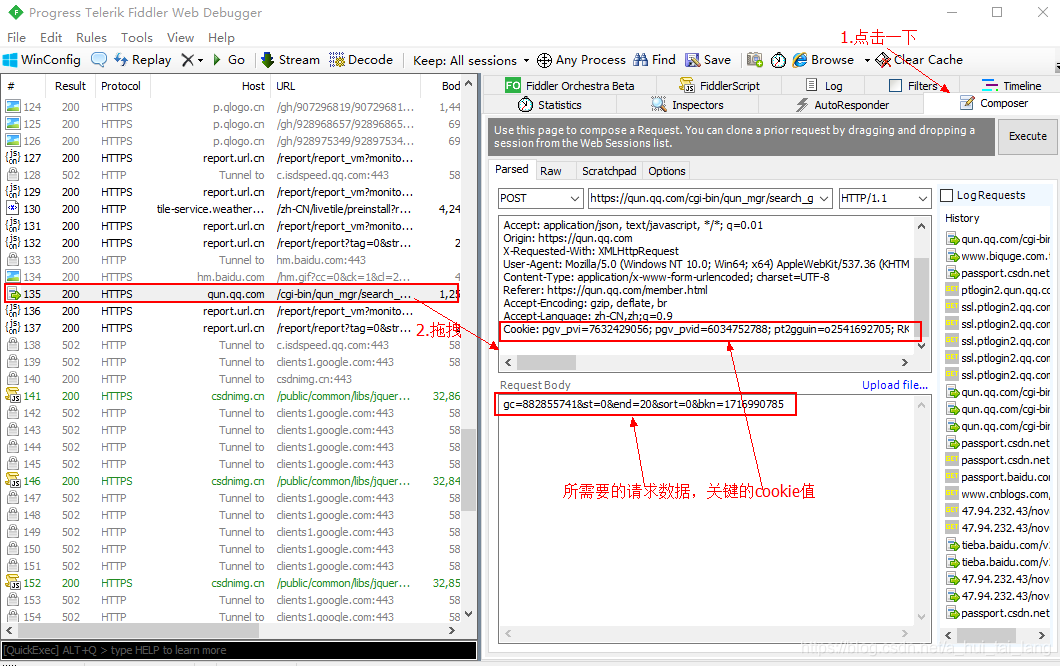Select session 135 qun.qq.com row

[x=233, y=294]
